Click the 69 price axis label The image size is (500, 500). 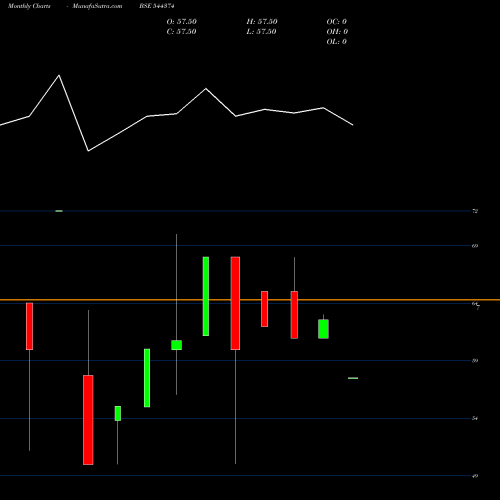475,246
